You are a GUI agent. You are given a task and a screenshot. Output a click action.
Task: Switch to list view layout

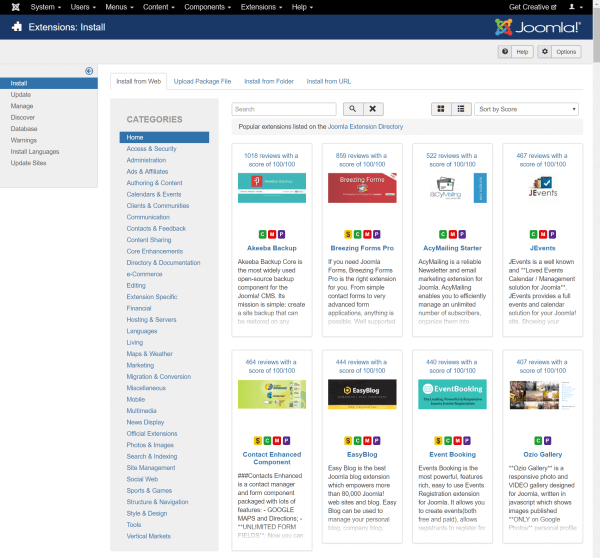click(461, 109)
